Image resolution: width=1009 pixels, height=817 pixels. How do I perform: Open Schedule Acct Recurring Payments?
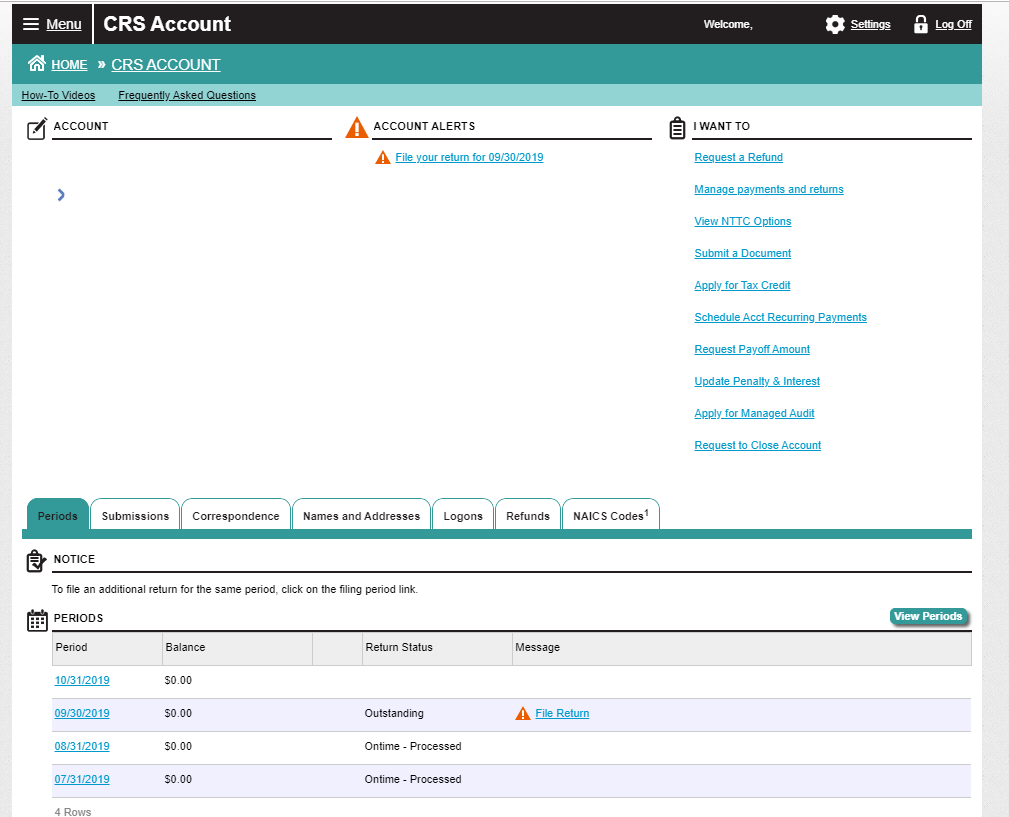click(x=780, y=317)
